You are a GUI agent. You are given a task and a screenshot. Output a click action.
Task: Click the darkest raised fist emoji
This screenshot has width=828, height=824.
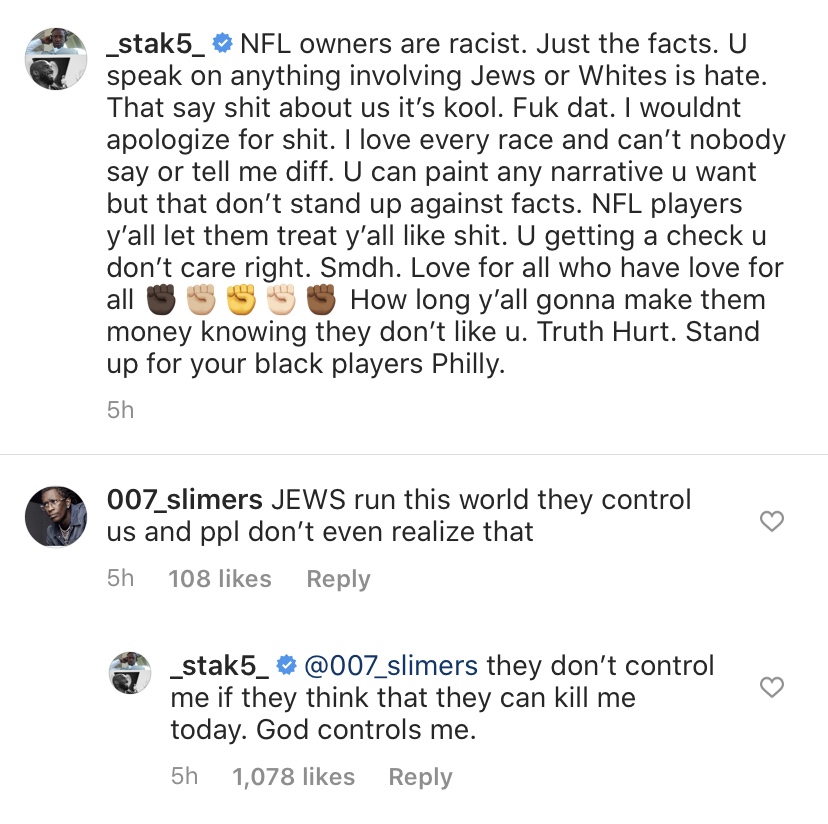click(162, 300)
